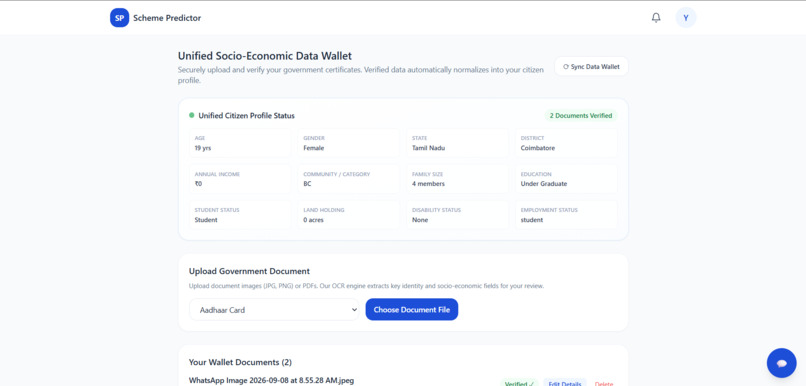Click the Upload Government Document heading
806x386 pixels.
tap(249, 271)
